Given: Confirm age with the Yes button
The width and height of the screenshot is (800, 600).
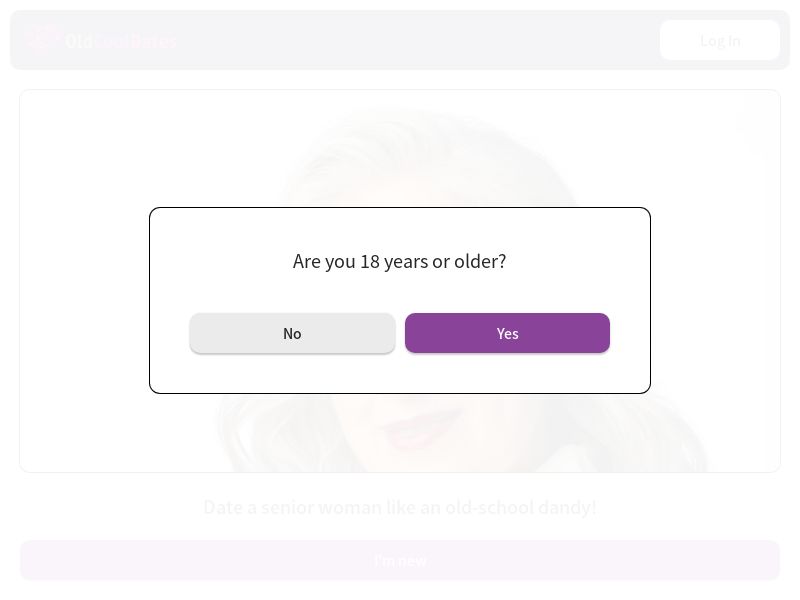Looking at the screenshot, I should [x=507, y=333].
